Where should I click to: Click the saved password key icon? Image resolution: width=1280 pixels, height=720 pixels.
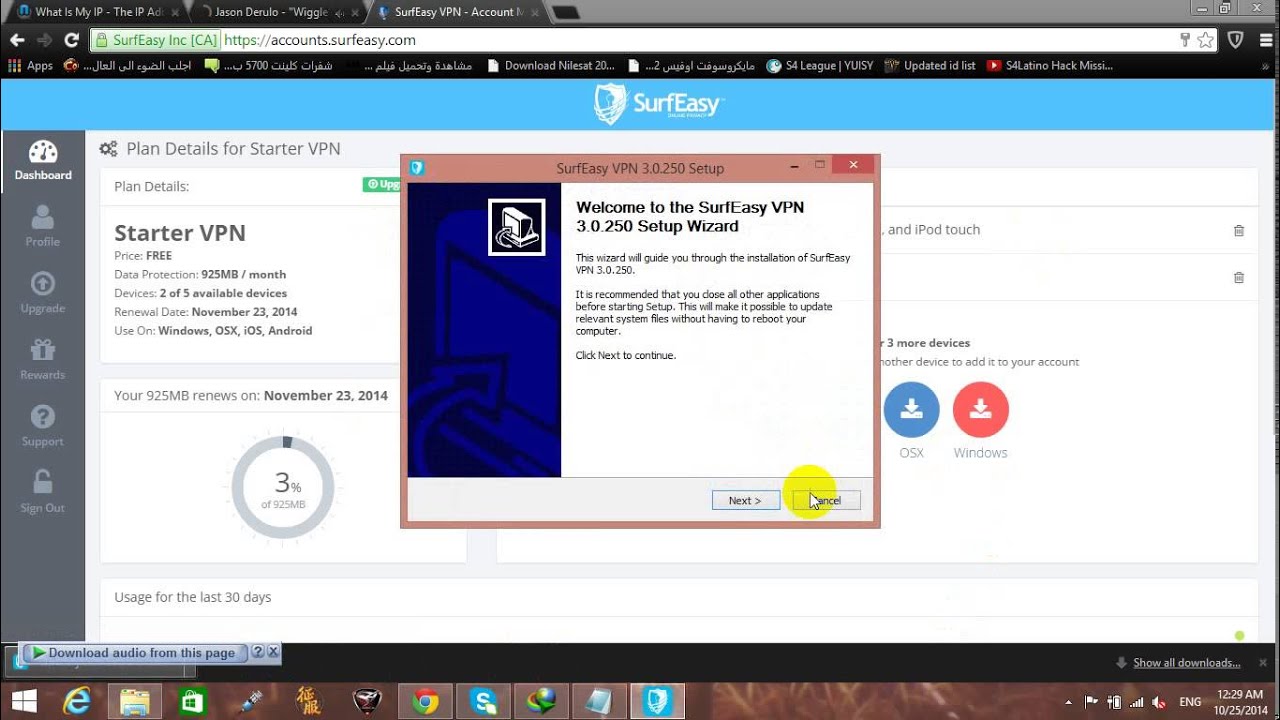[x=1184, y=40]
